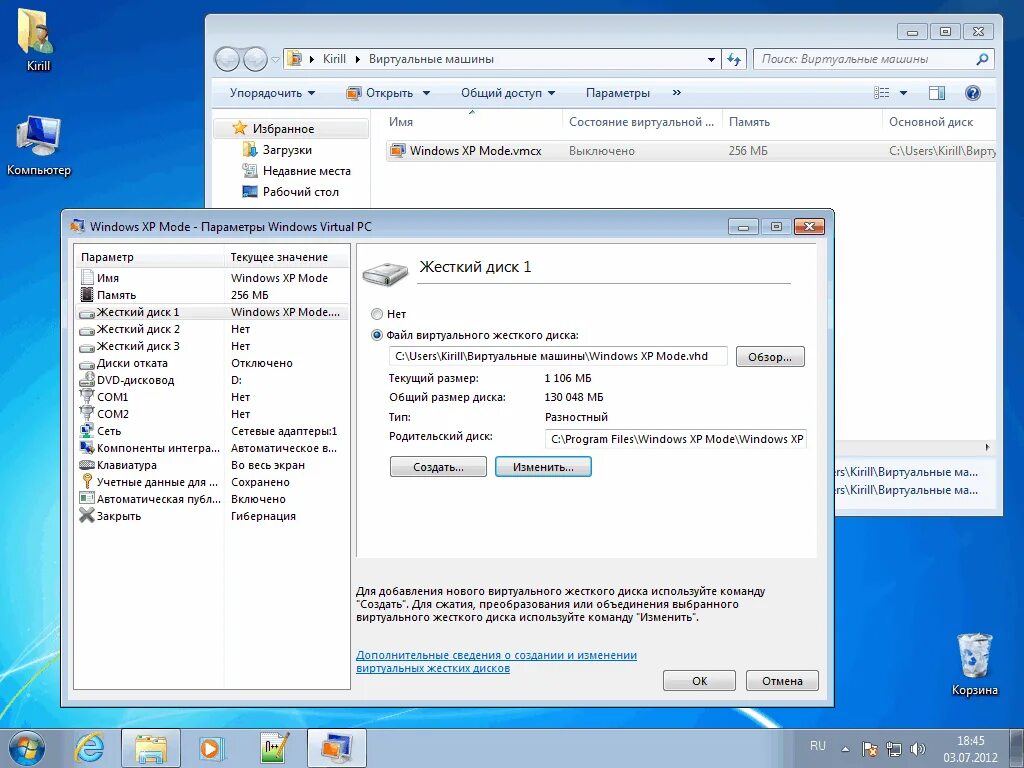The height and width of the screenshot is (768, 1024).
Task: Click the Учетные данные key icon
Action: [87, 481]
